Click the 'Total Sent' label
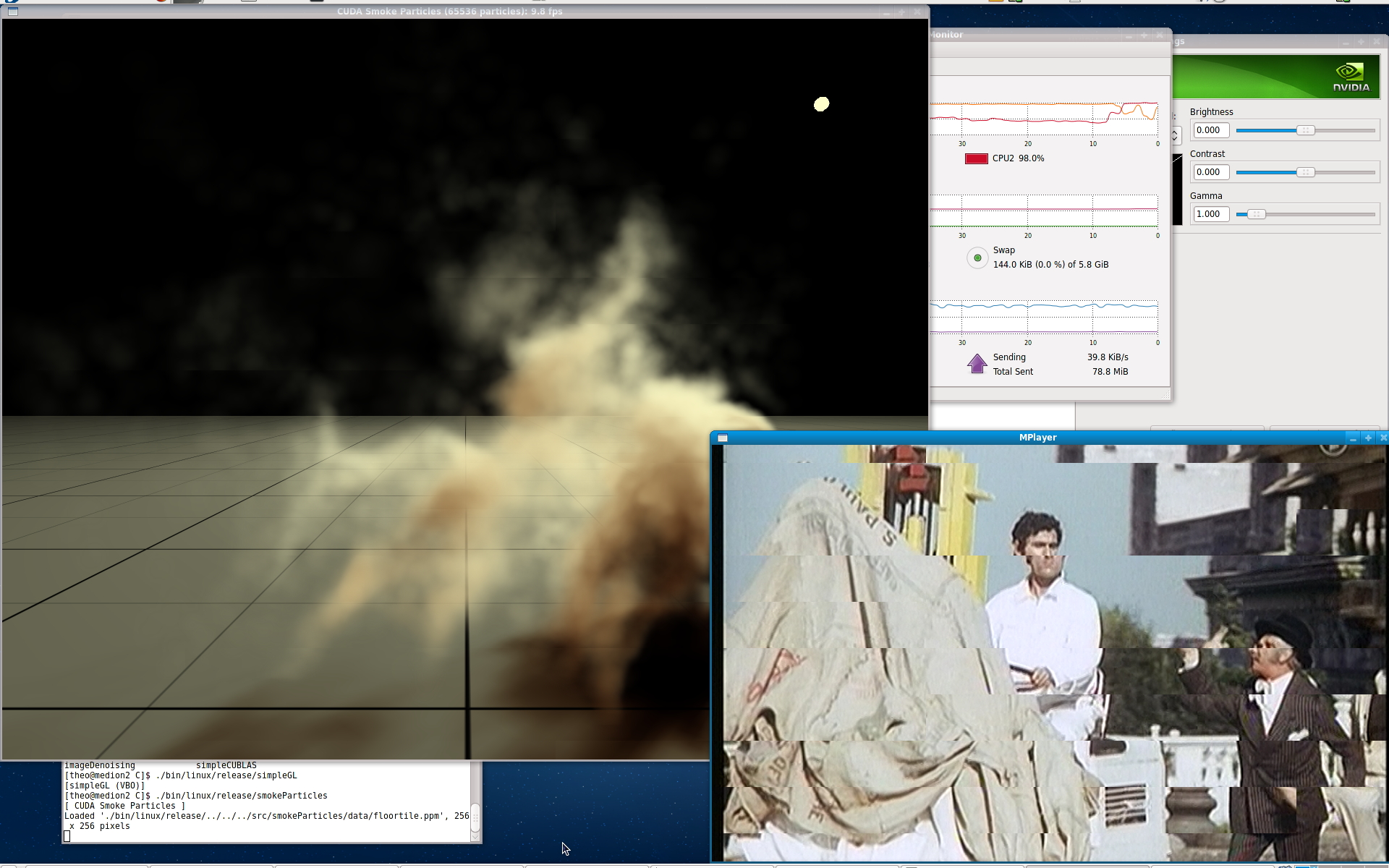The image size is (1389, 868). (1013, 372)
